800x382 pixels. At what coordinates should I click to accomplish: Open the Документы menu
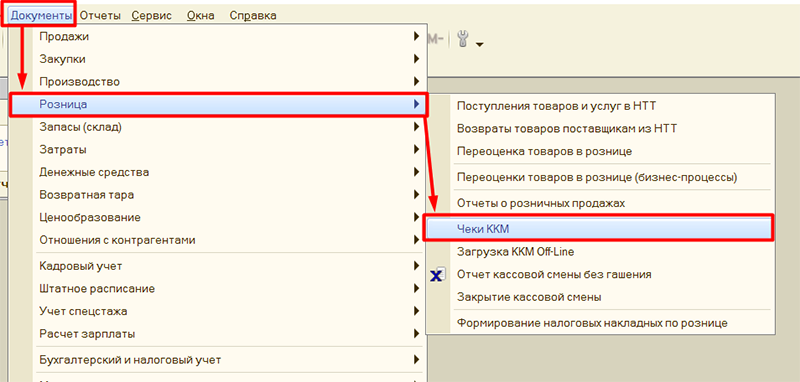(x=41, y=15)
